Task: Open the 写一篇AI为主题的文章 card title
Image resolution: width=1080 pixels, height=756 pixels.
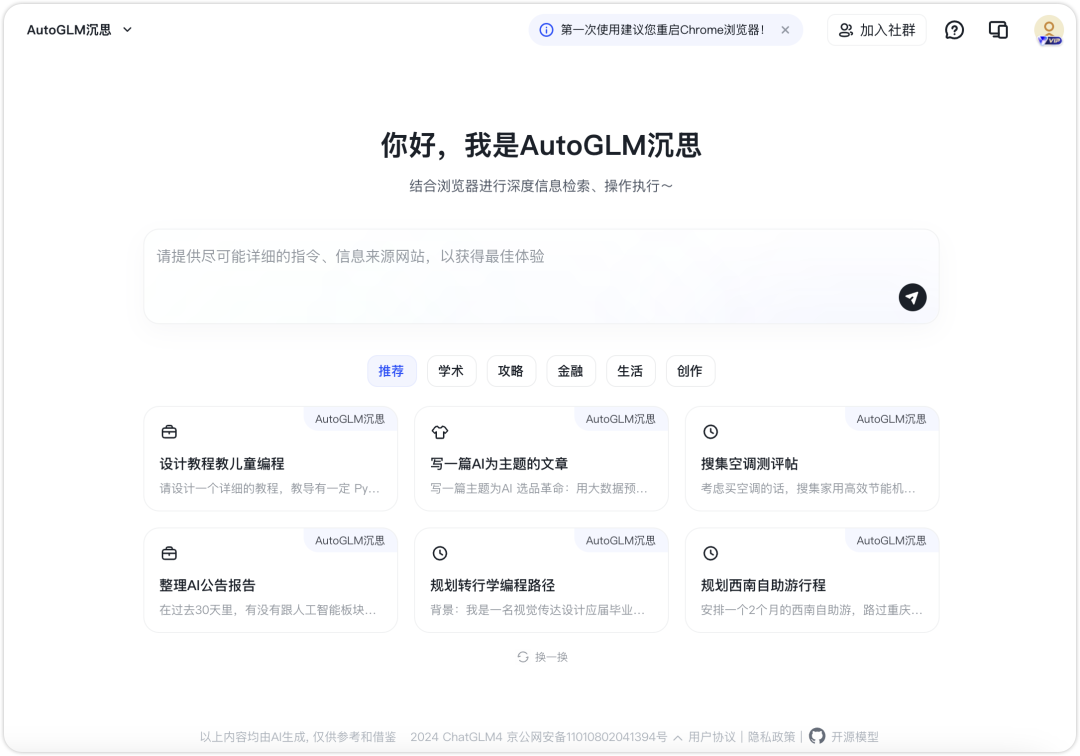Action: click(499, 463)
